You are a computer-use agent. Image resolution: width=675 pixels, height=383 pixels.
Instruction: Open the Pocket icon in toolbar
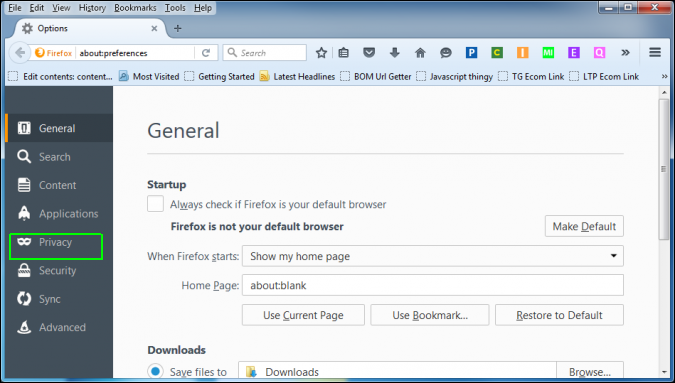click(369, 53)
